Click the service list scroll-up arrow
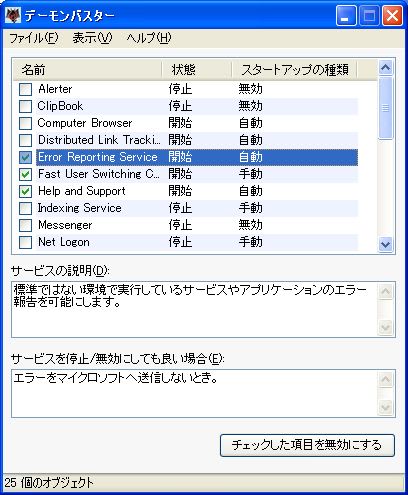The height and width of the screenshot is (495, 408). click(x=386, y=68)
